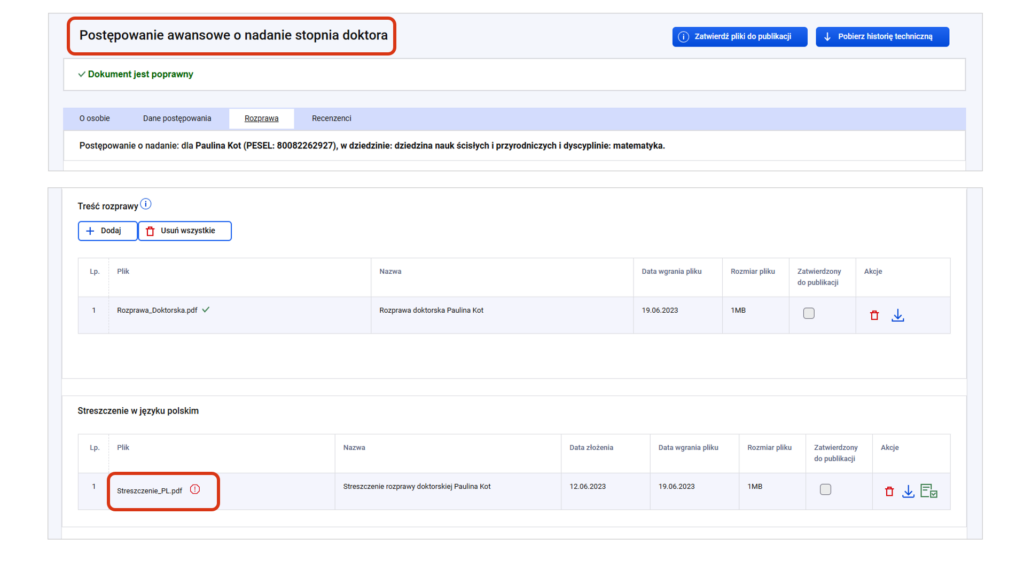Check publication approval box for Rozprawa_Doktorska.pdf

click(809, 313)
